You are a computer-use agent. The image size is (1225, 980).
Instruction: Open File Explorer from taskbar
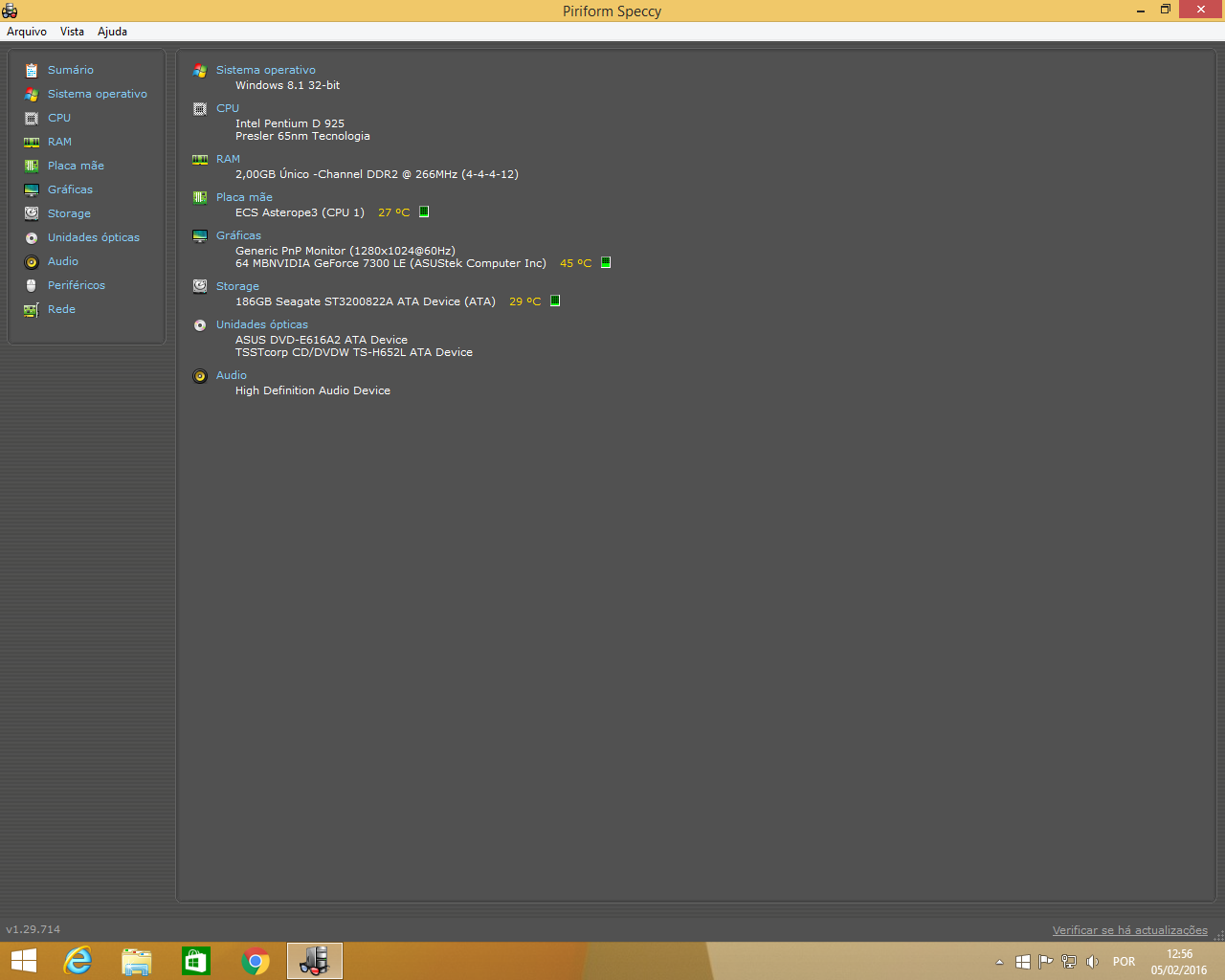coord(137,961)
